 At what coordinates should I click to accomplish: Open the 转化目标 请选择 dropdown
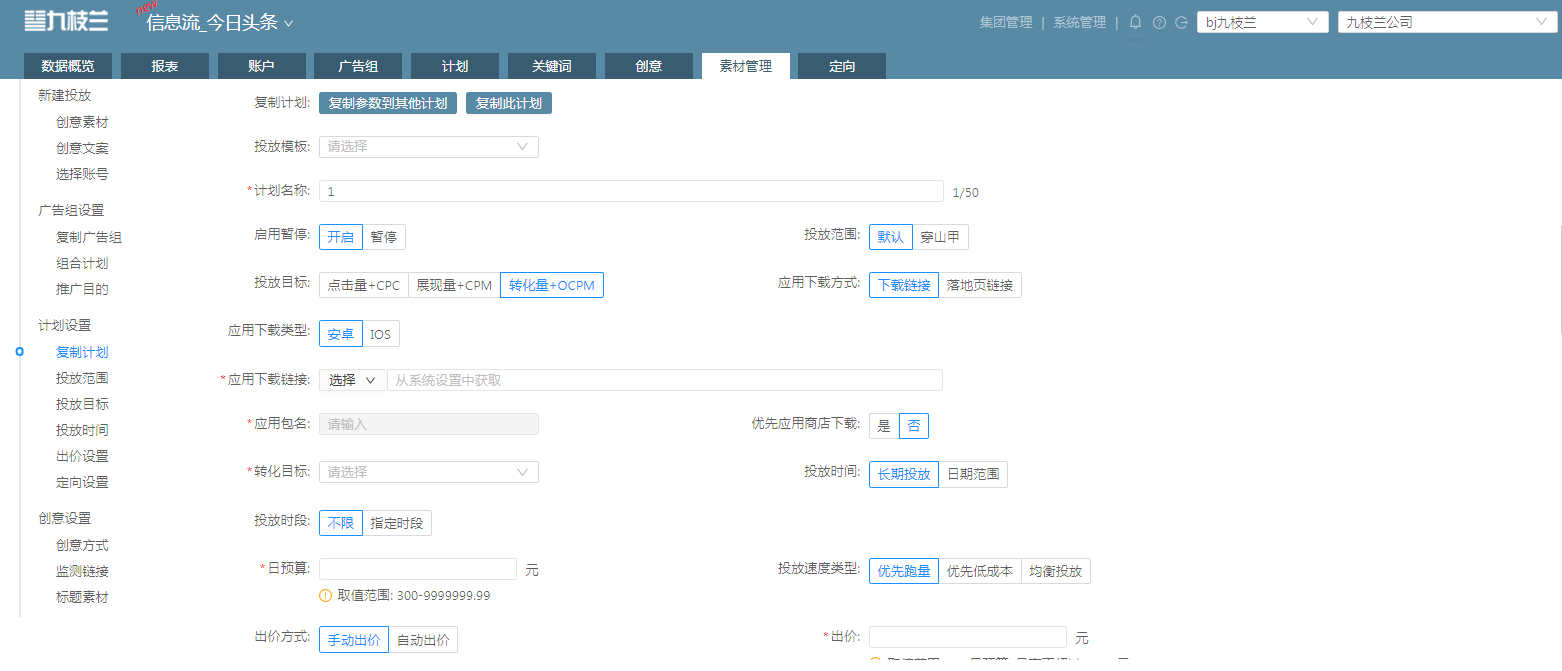(428, 472)
